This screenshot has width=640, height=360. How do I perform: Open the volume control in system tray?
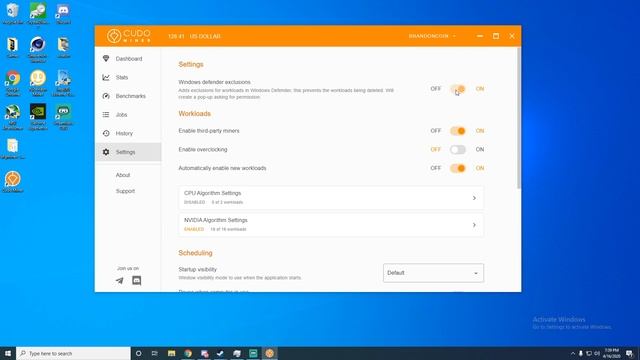pyautogui.click(x=597, y=353)
